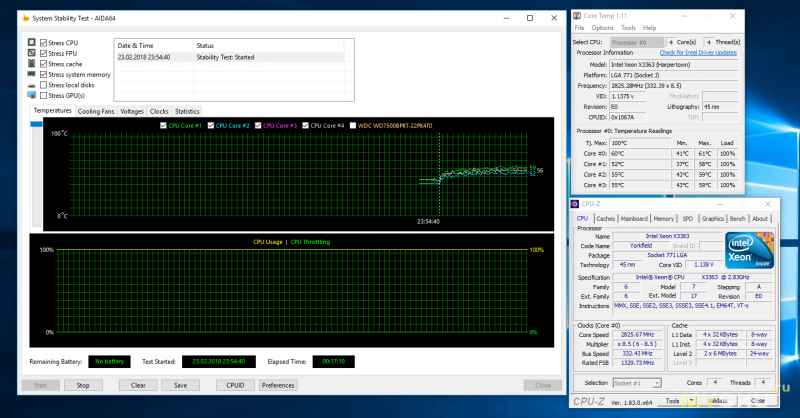Click the blue graph scale slider left of temperature chart
800x418 pixels.
36,124
